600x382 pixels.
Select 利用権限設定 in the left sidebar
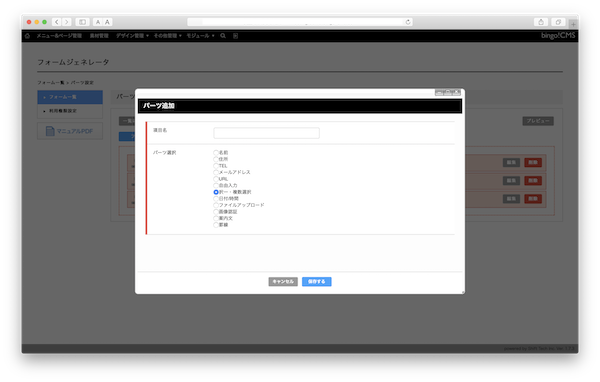pyautogui.click(x=70, y=111)
